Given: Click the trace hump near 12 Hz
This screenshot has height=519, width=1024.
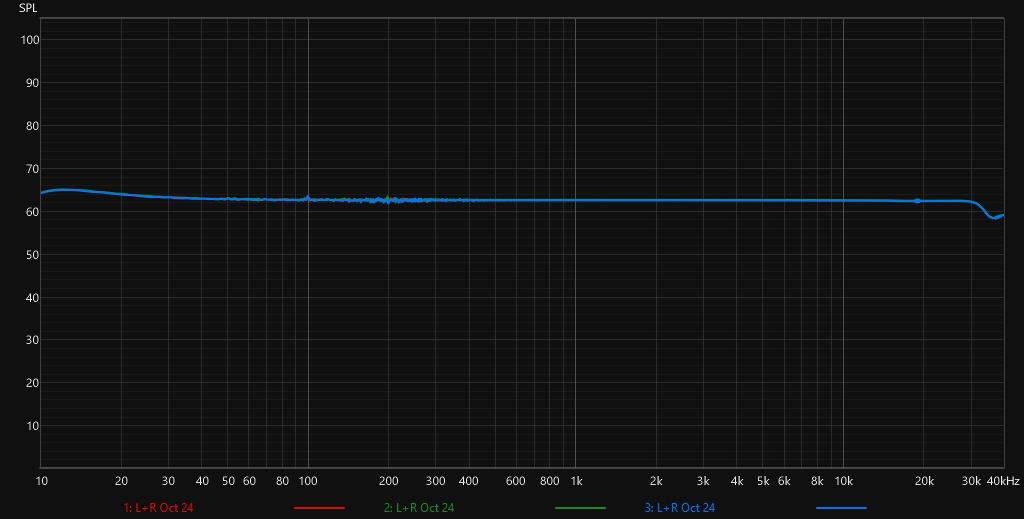Looking at the screenshot, I should [63, 190].
